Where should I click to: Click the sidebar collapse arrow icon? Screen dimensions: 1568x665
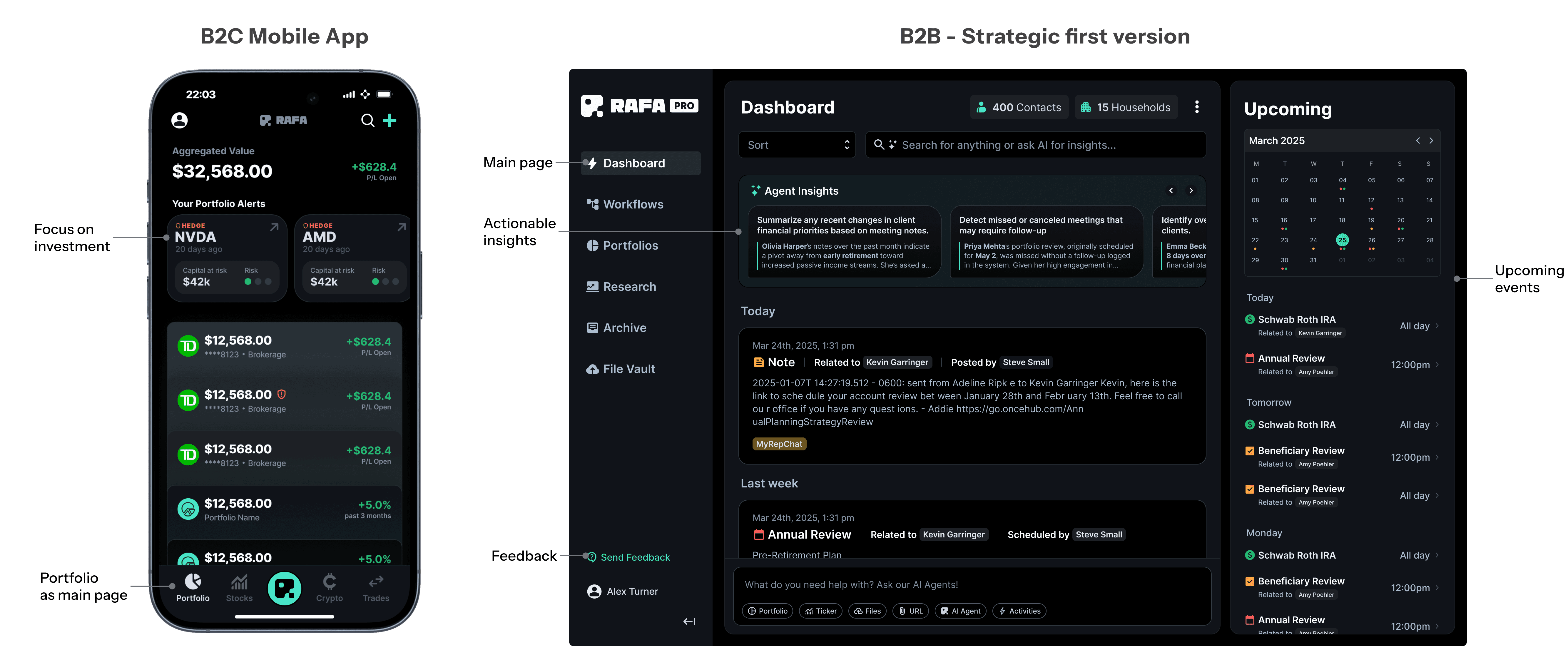point(689,621)
